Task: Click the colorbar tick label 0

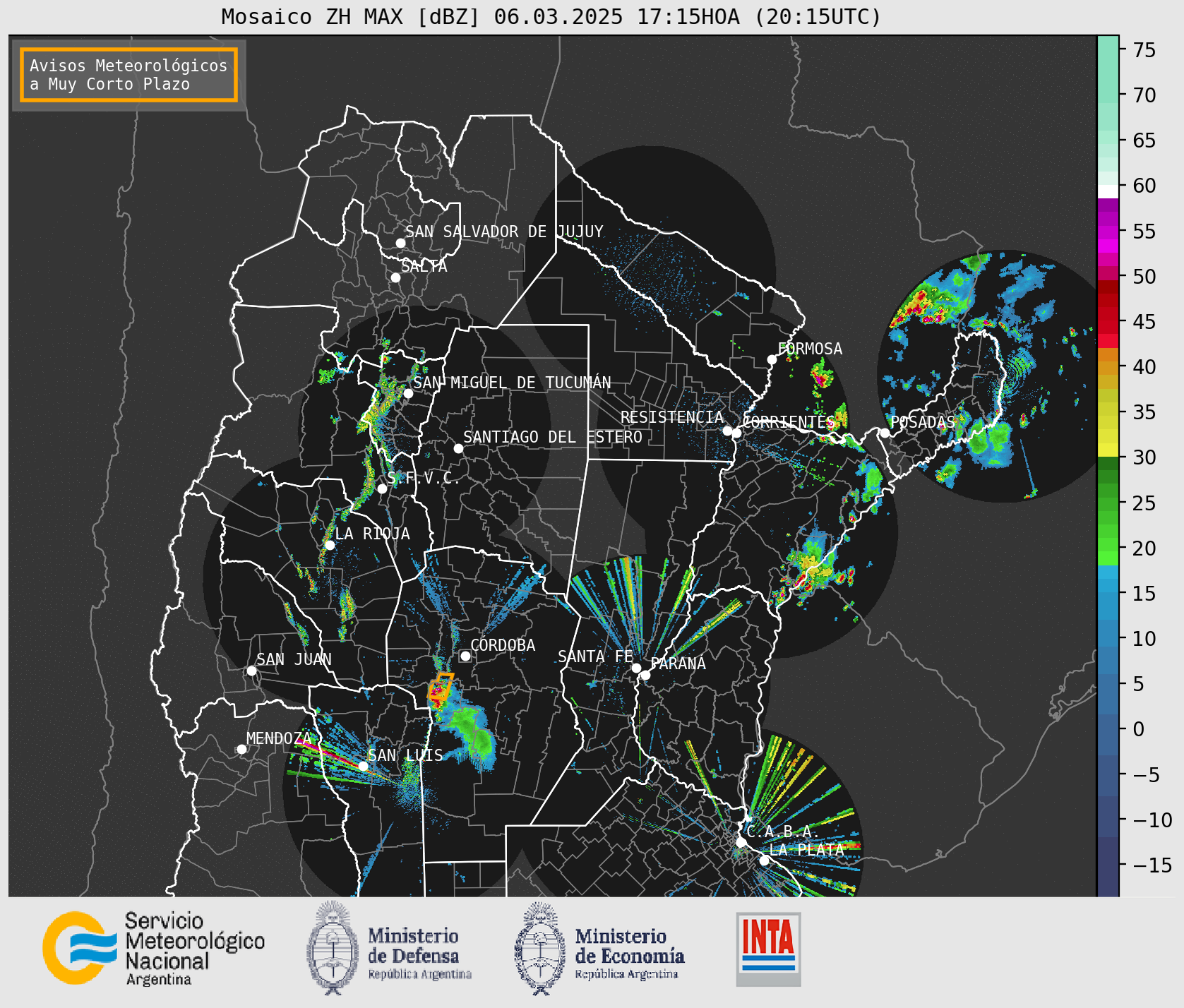Action: [1138, 729]
